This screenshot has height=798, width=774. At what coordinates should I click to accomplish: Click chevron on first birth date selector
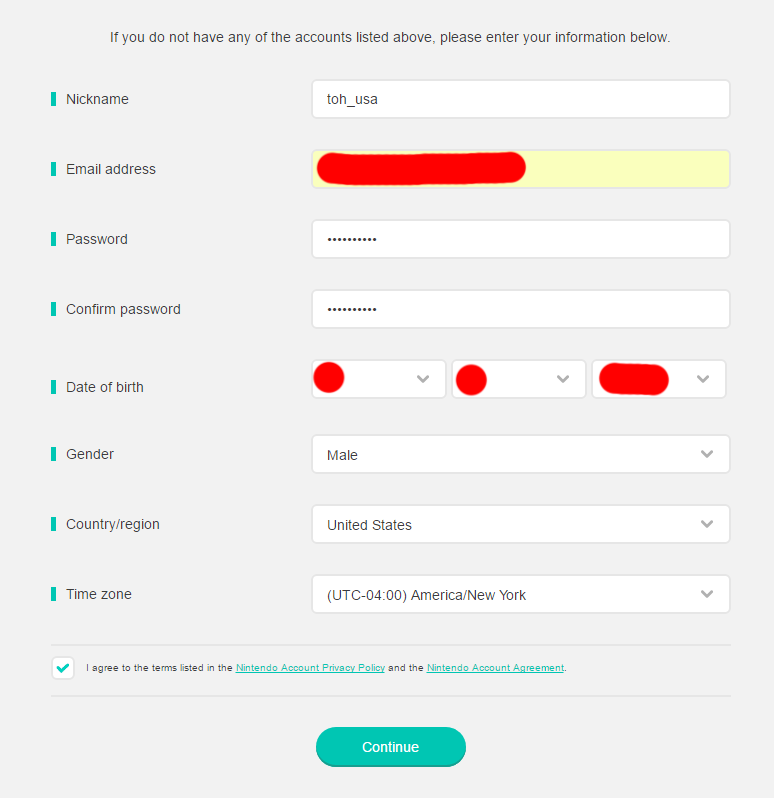(423, 379)
